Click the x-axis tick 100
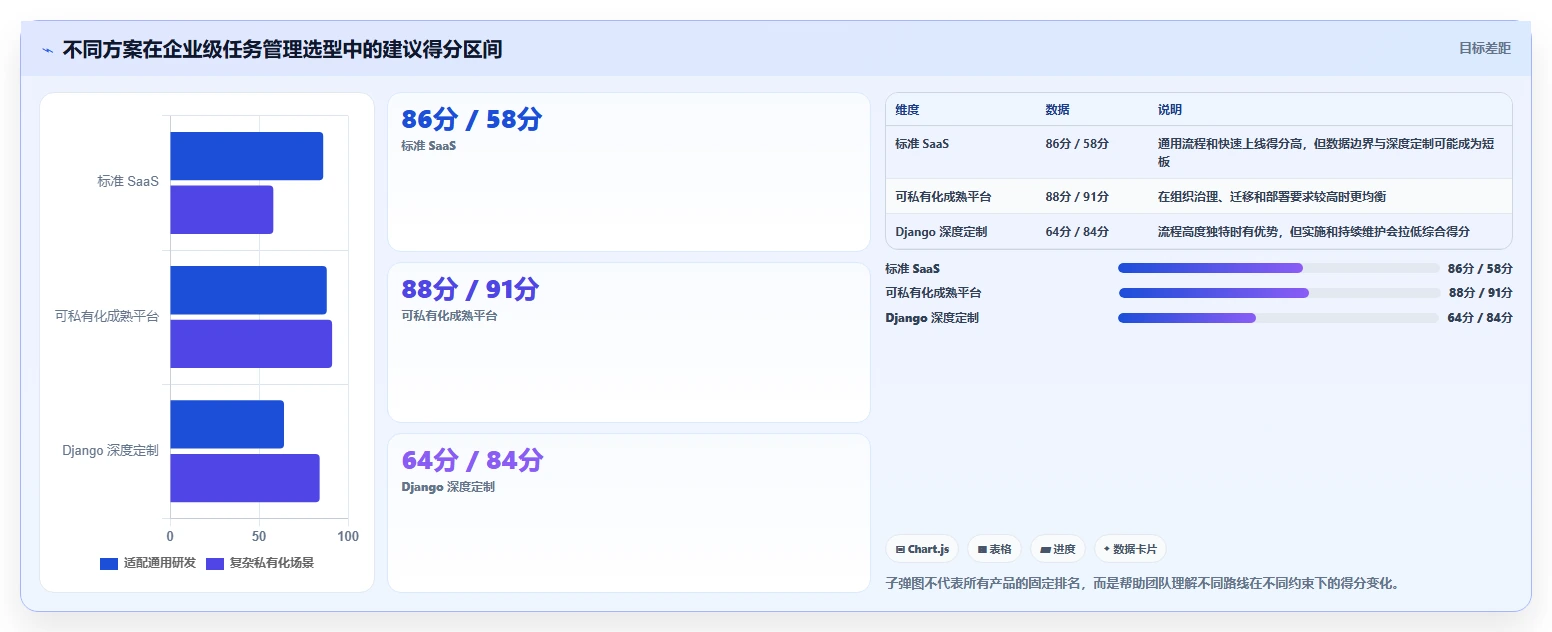1552x632 pixels. click(x=348, y=537)
